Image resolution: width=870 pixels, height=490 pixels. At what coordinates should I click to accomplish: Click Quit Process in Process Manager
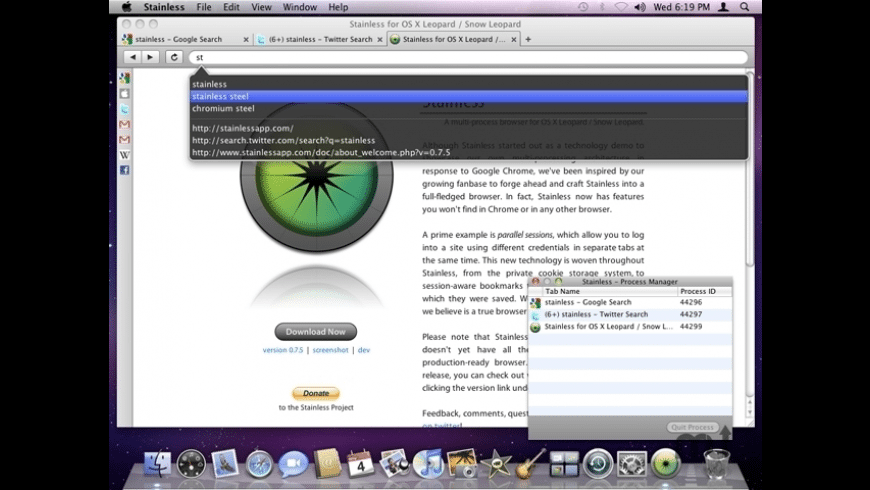pos(692,427)
